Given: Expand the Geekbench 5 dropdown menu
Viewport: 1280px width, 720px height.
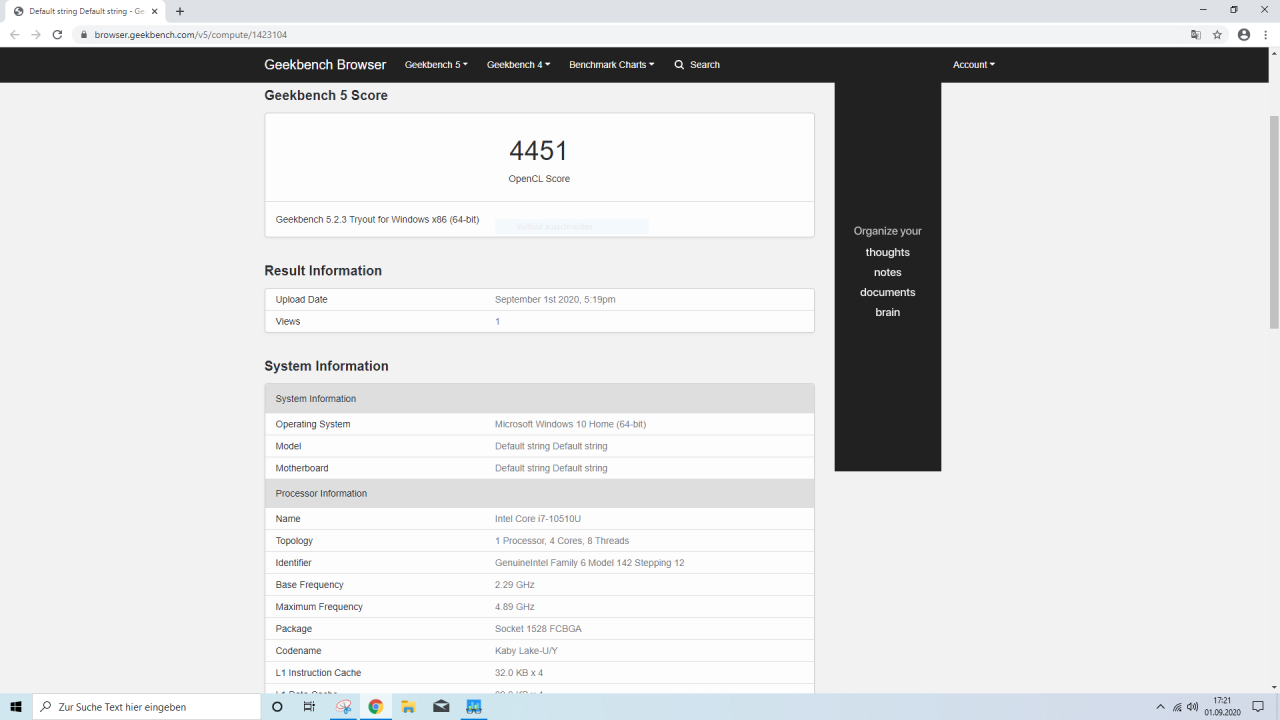Looking at the screenshot, I should (x=436, y=65).
